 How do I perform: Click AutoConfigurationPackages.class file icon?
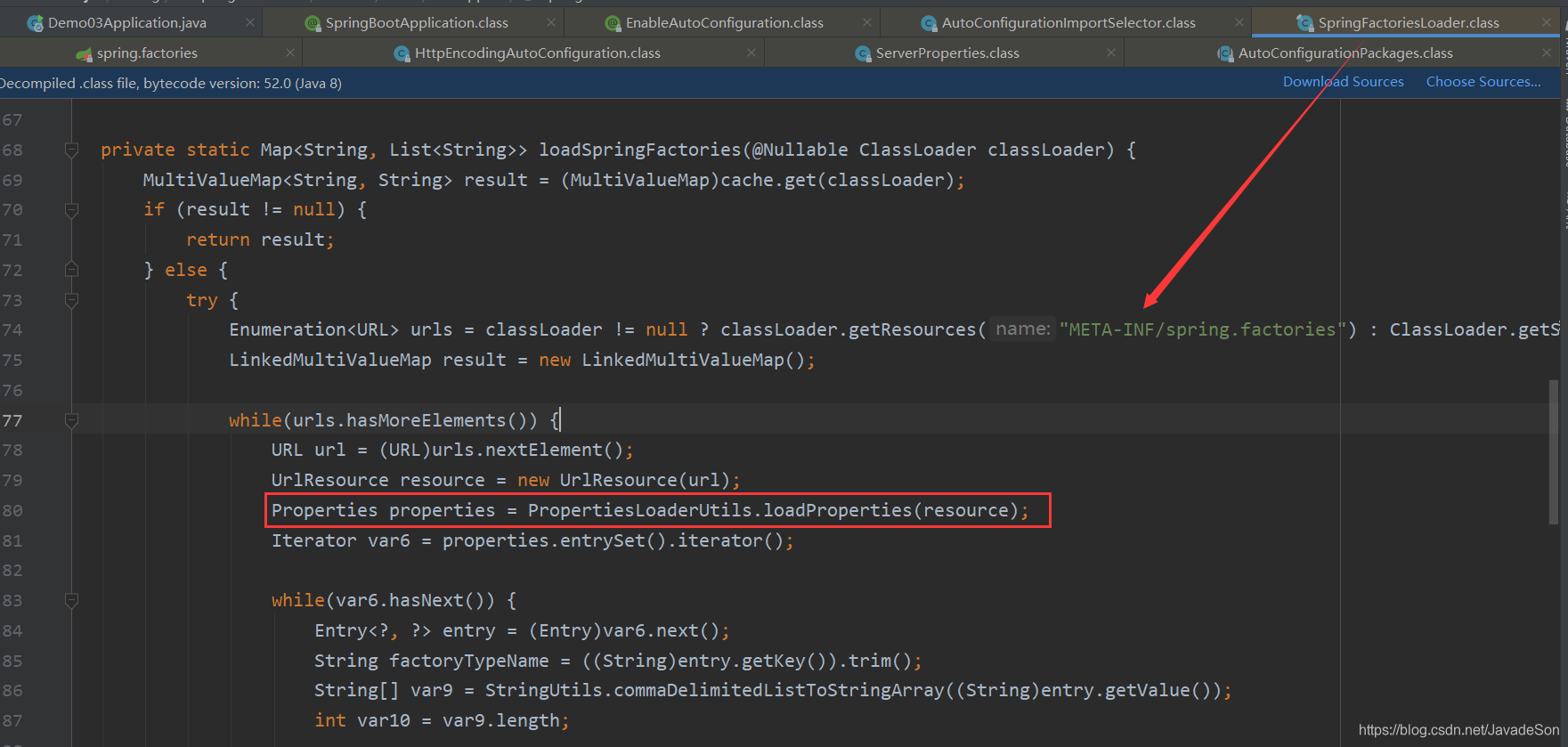1225,54
